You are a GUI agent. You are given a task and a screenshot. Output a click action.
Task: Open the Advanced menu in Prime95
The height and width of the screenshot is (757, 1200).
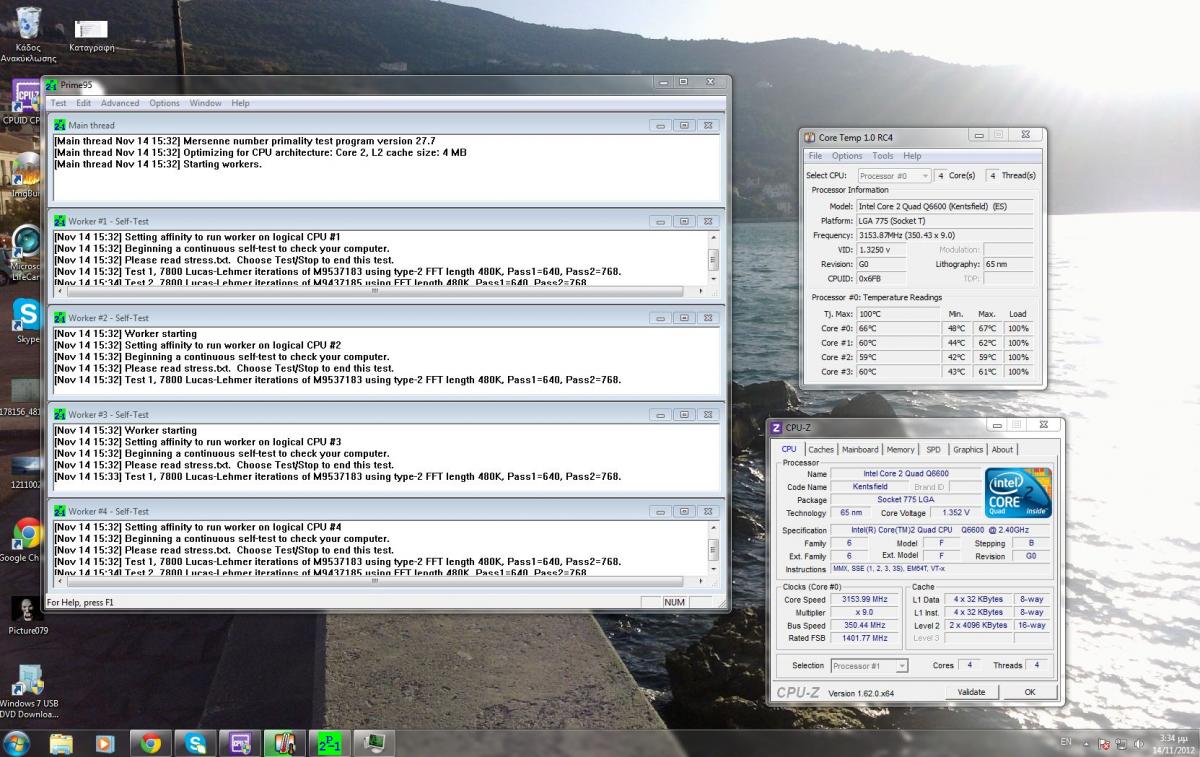(120, 103)
